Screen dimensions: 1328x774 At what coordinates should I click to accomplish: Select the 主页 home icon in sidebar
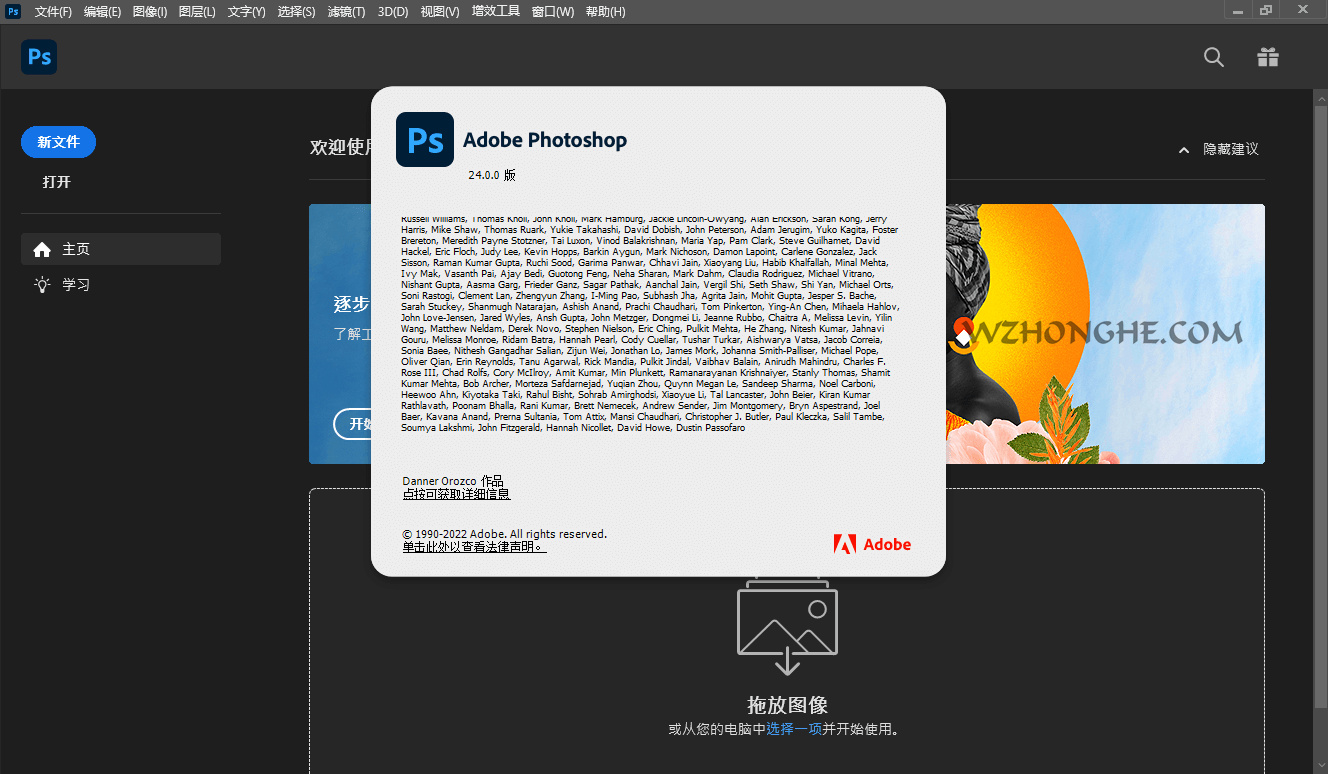[40, 249]
